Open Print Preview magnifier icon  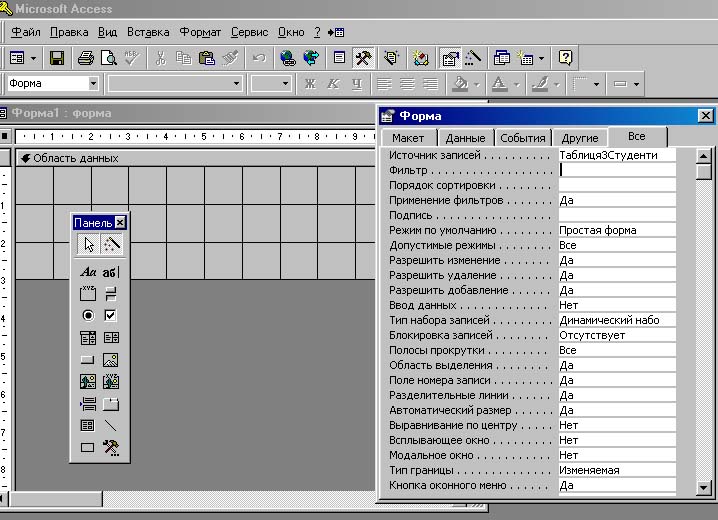[x=109, y=58]
